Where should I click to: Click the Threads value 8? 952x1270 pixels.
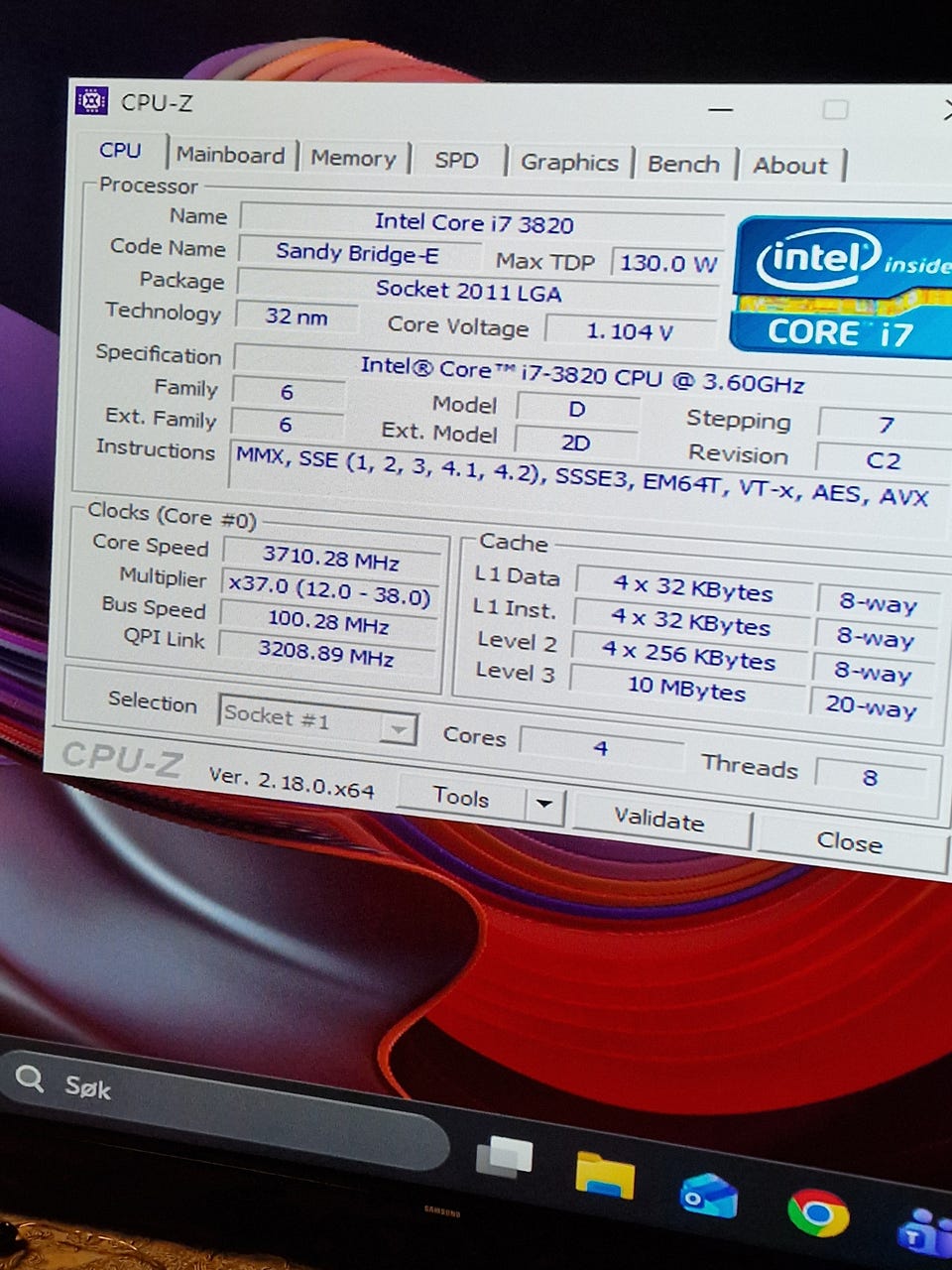point(870,778)
